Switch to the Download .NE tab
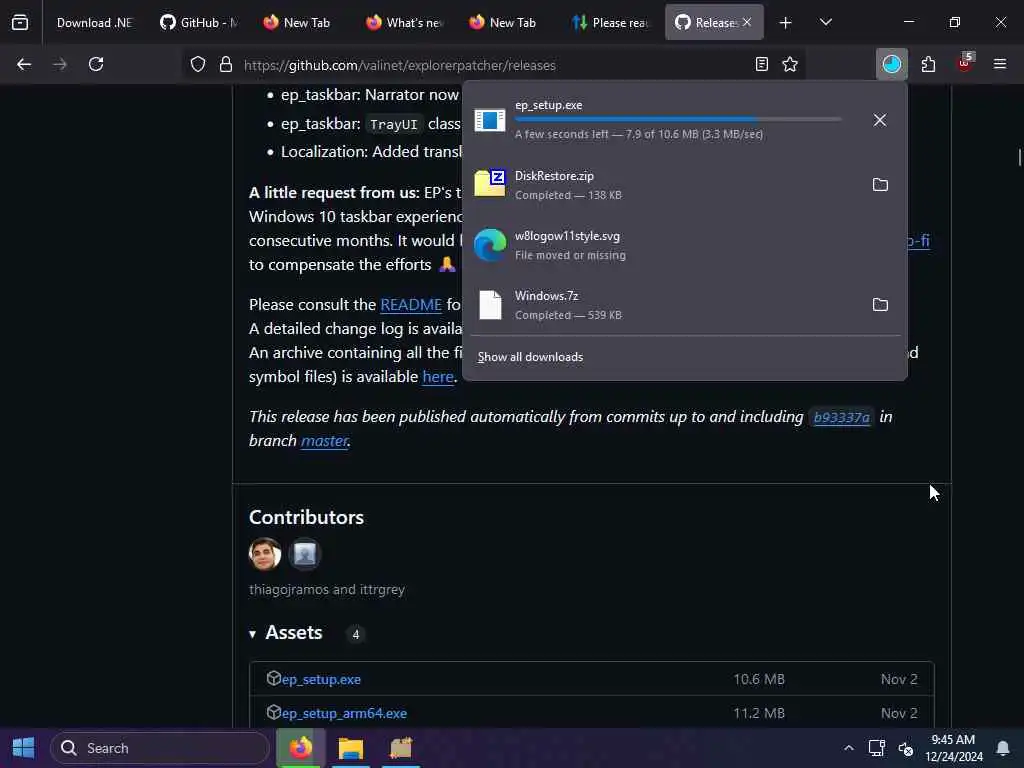 click(x=94, y=23)
